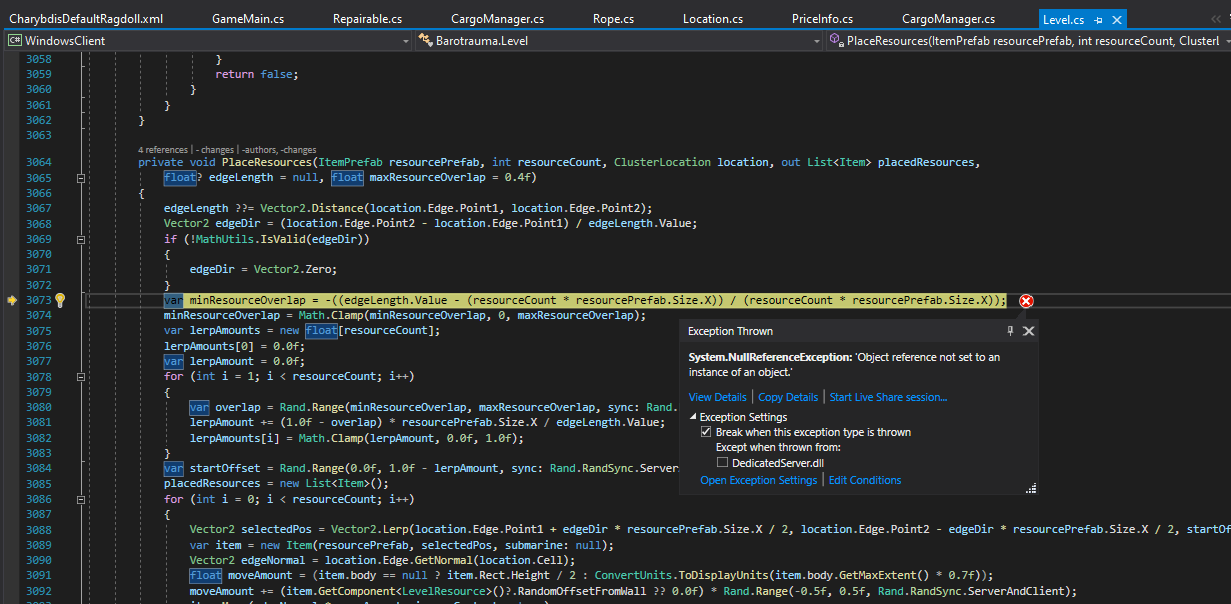Close the Level.cs tab

tap(1116, 19)
